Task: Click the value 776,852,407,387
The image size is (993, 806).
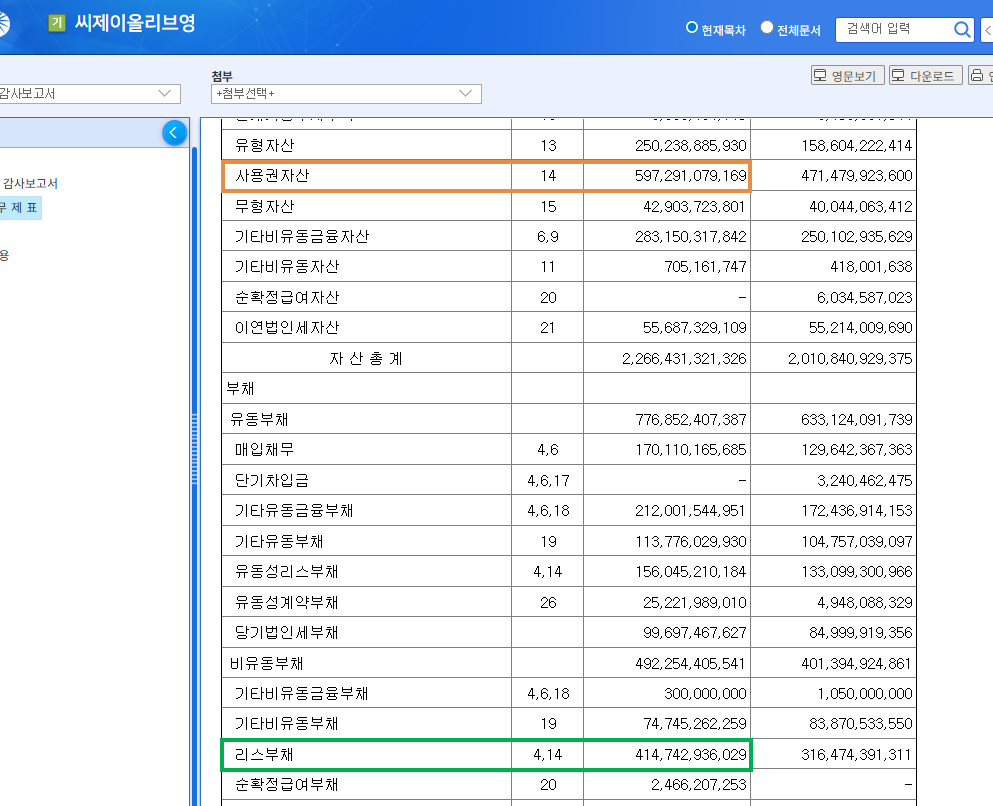Action: coord(690,419)
